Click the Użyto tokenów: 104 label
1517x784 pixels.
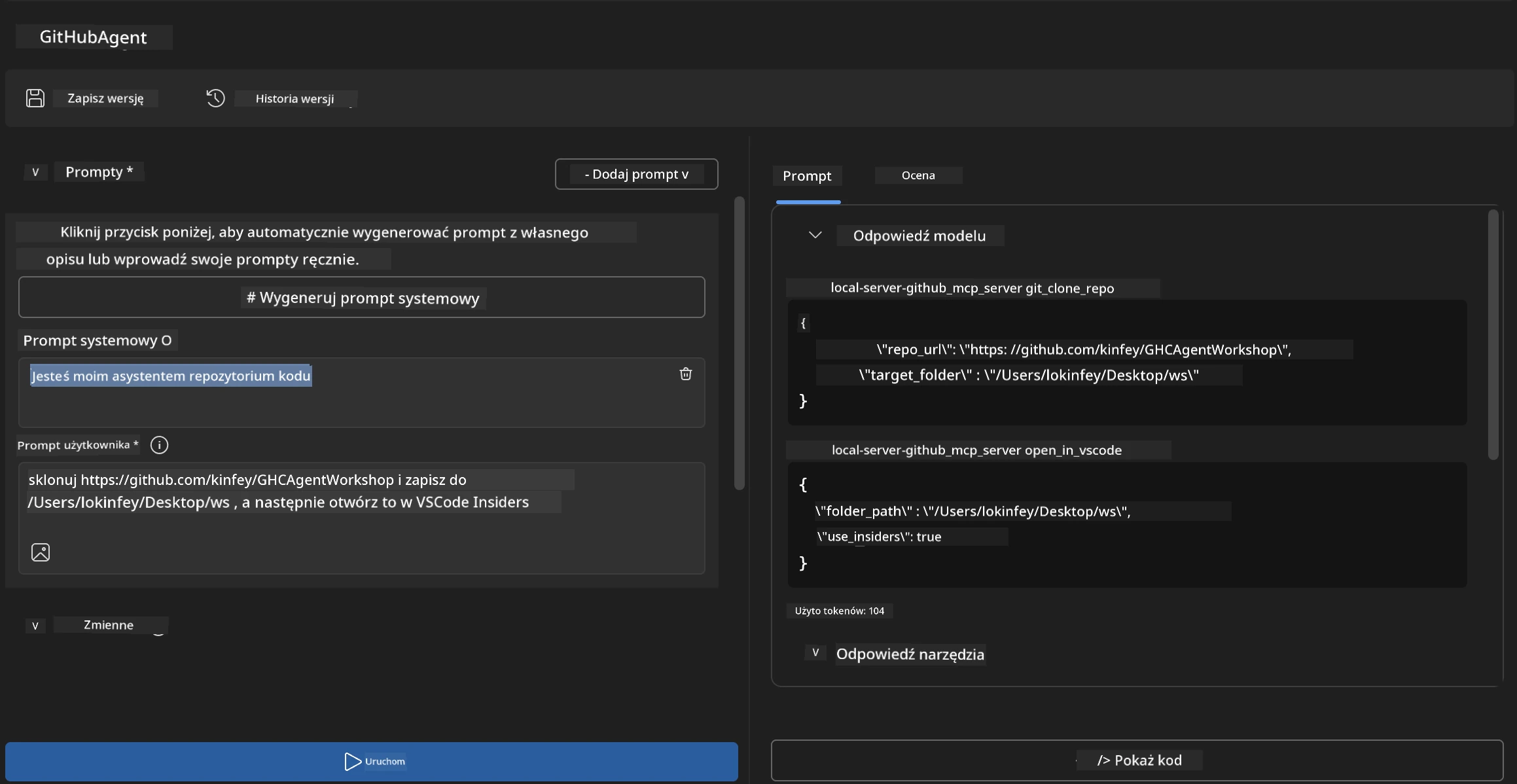[x=840, y=611]
